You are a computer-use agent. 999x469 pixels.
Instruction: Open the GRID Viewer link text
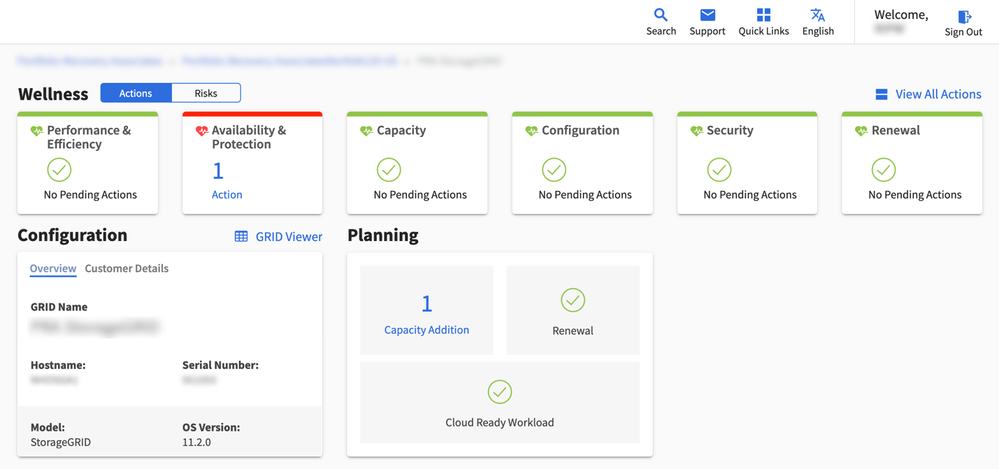pyautogui.click(x=289, y=237)
